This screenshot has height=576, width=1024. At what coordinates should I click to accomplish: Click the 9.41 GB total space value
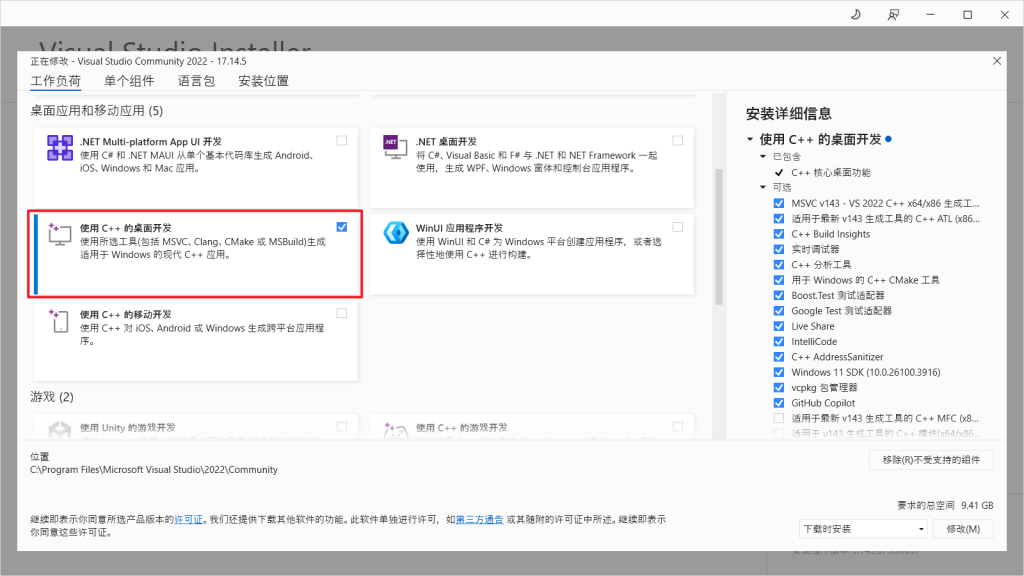coord(977,505)
